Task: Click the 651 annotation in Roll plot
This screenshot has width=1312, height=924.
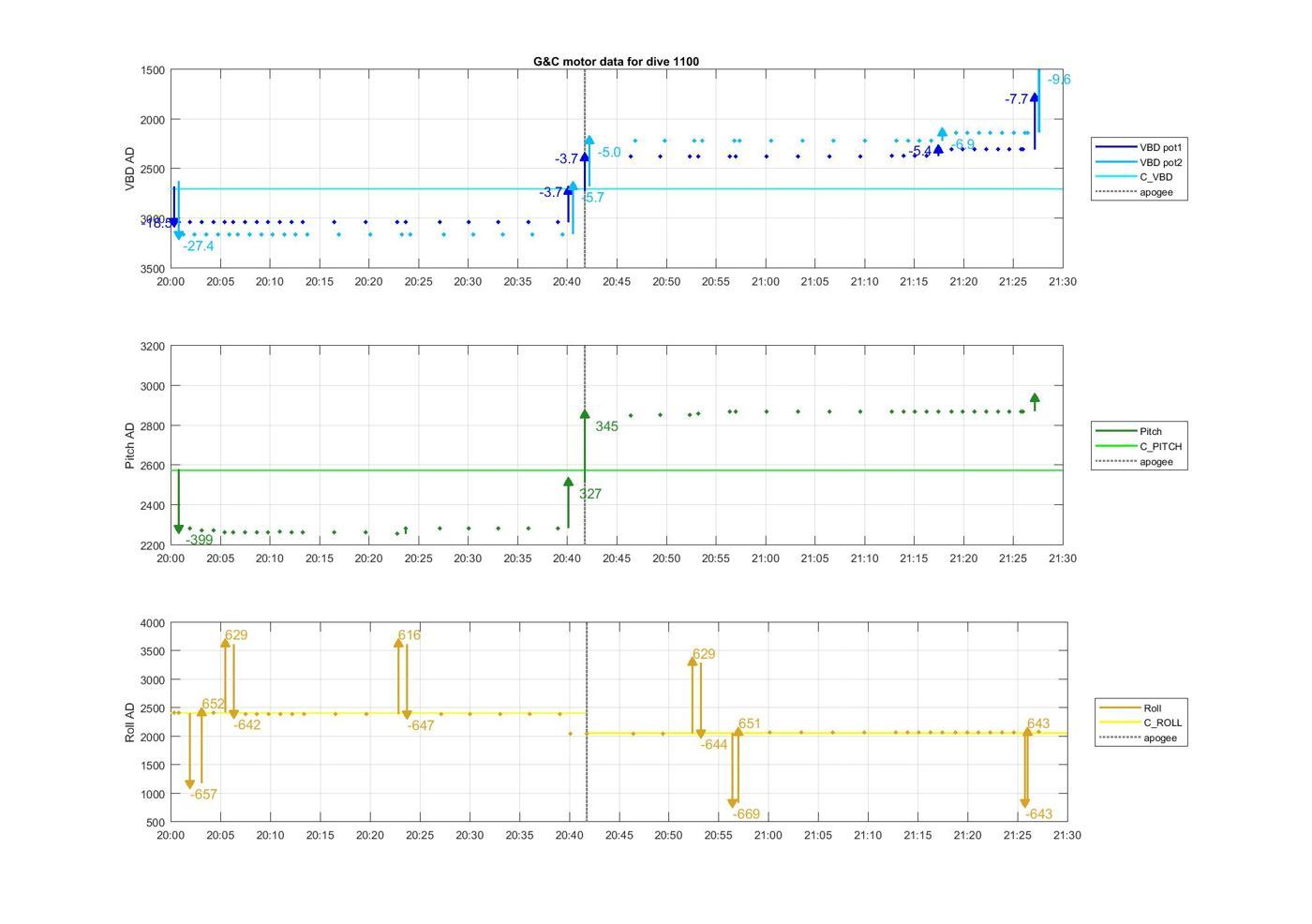Action: point(750,723)
